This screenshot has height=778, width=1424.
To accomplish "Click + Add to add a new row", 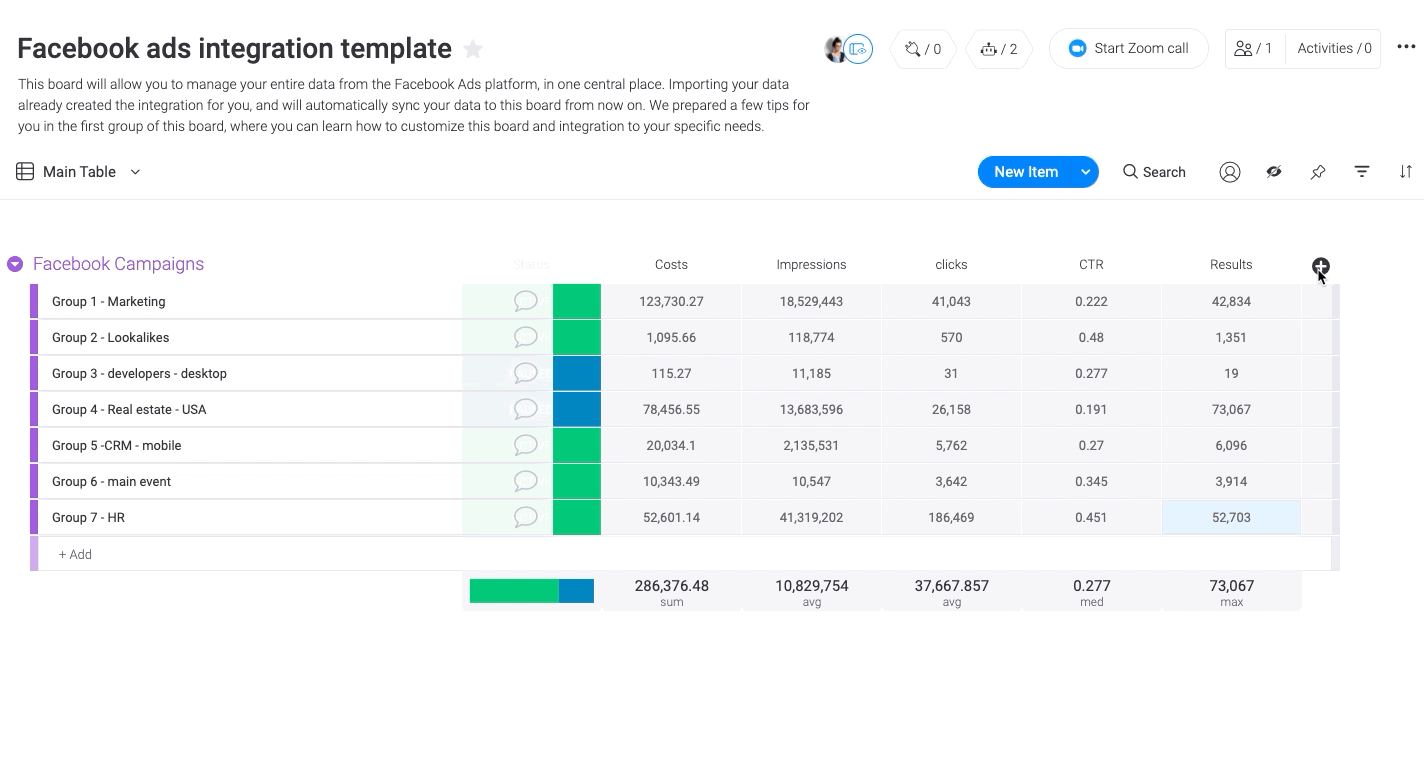I will coord(75,554).
